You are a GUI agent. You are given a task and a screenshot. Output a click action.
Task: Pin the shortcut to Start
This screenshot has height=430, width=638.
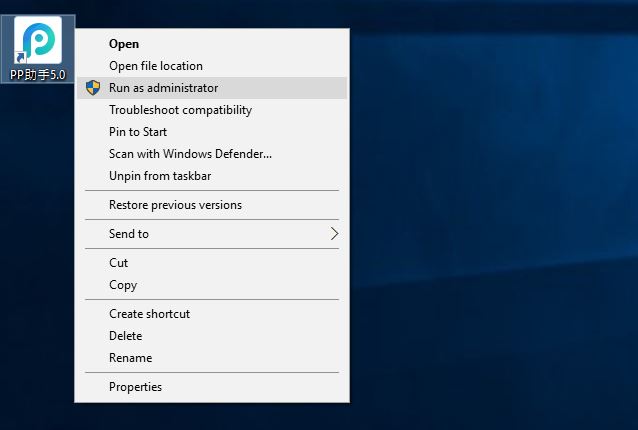138,132
